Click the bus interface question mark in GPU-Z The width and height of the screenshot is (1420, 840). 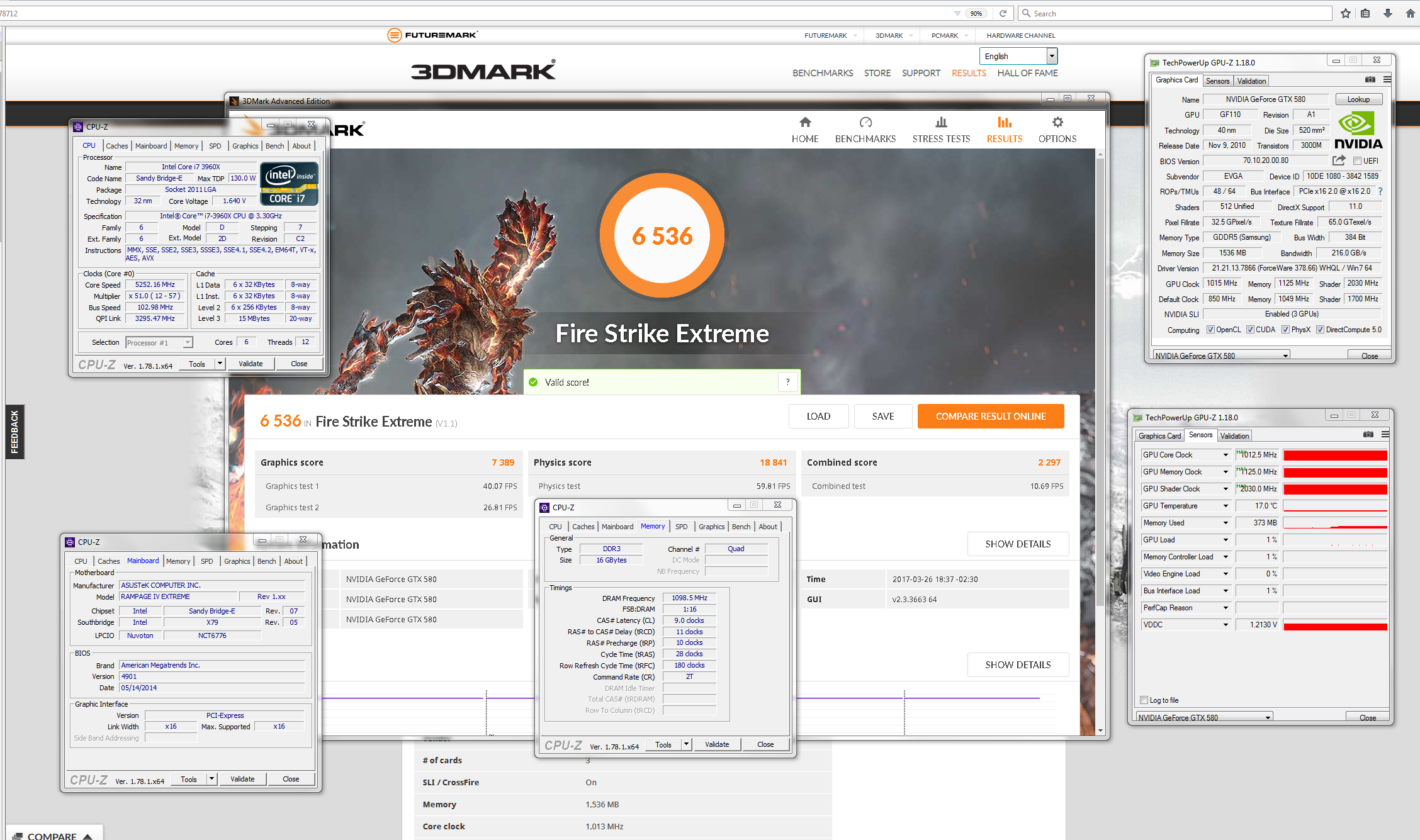1380,191
